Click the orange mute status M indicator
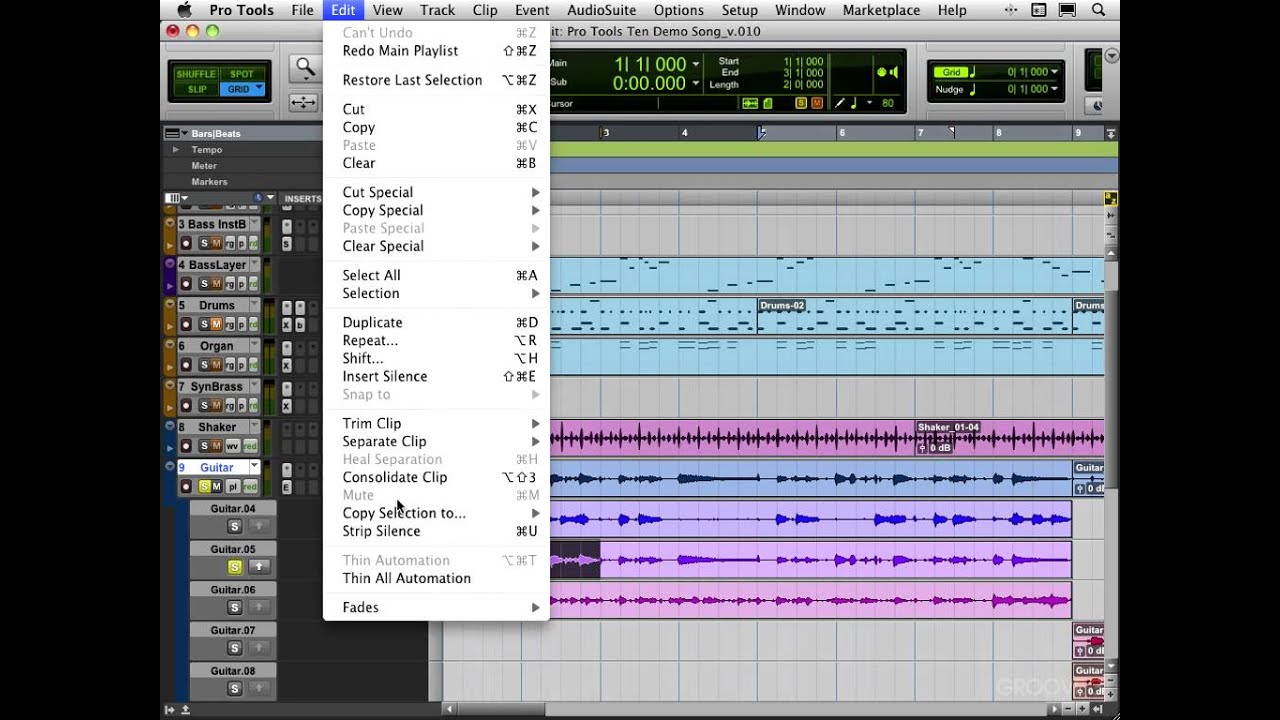Image resolution: width=1280 pixels, height=720 pixels. (816, 103)
